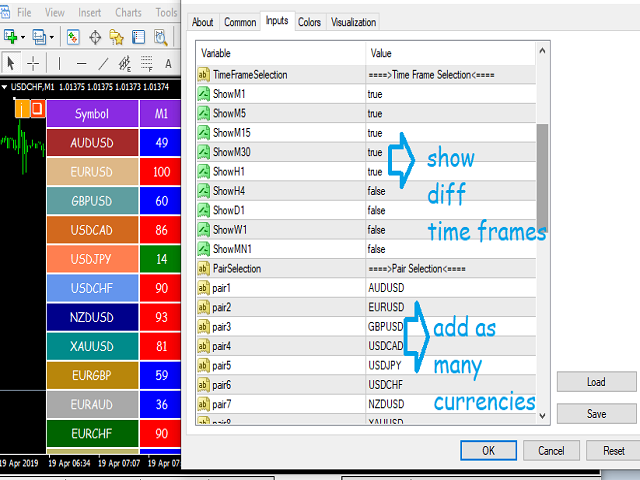Open Market Watch toolbar icon
The height and width of the screenshot is (480, 640).
click(x=73, y=37)
